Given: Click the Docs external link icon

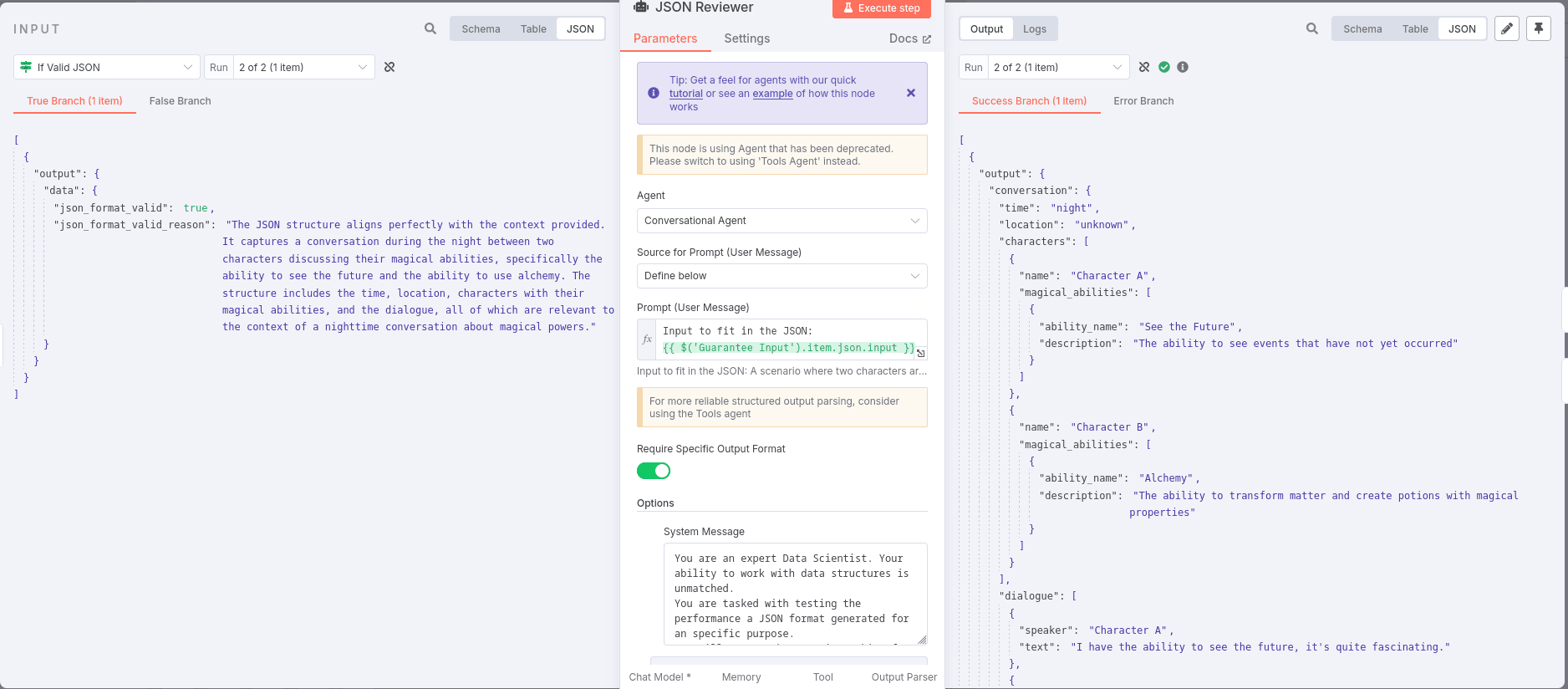Looking at the screenshot, I should (x=926, y=39).
